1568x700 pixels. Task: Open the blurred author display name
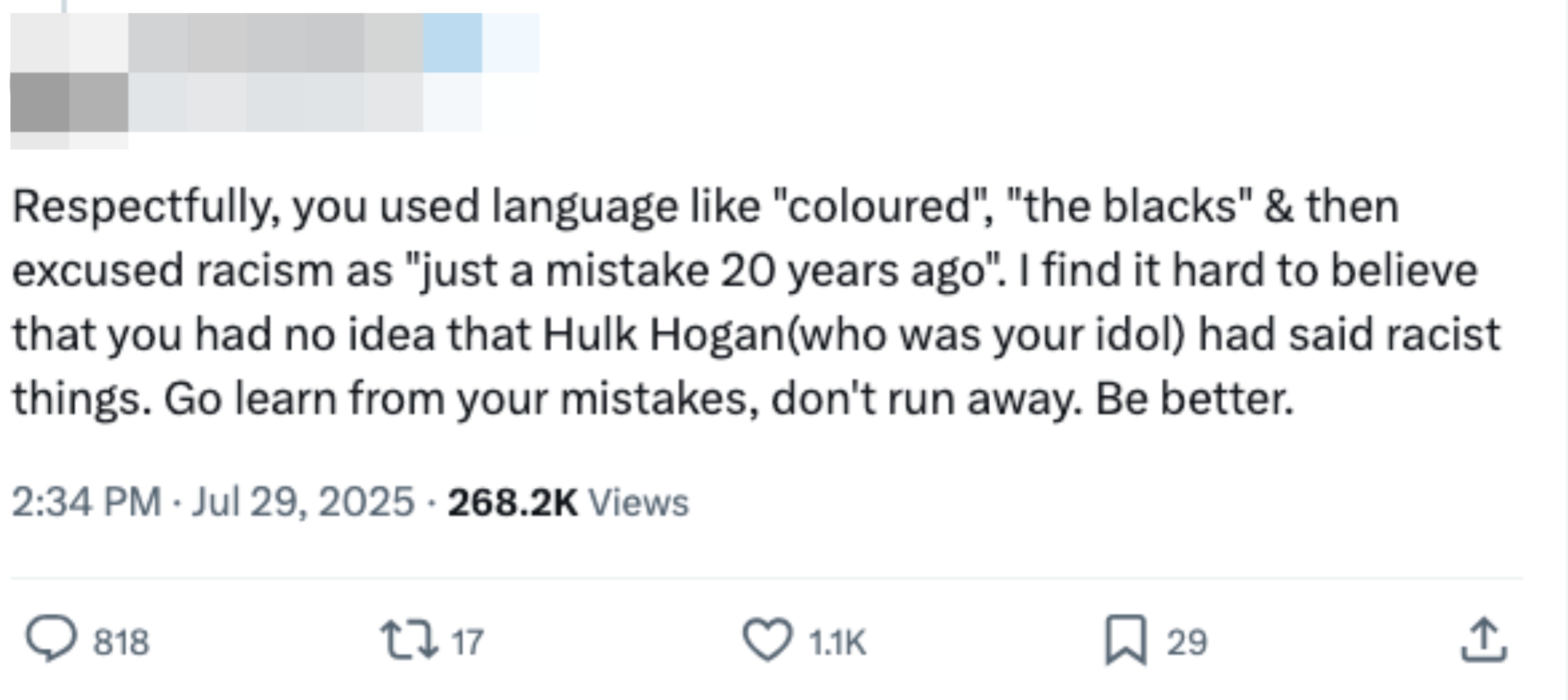[244, 43]
